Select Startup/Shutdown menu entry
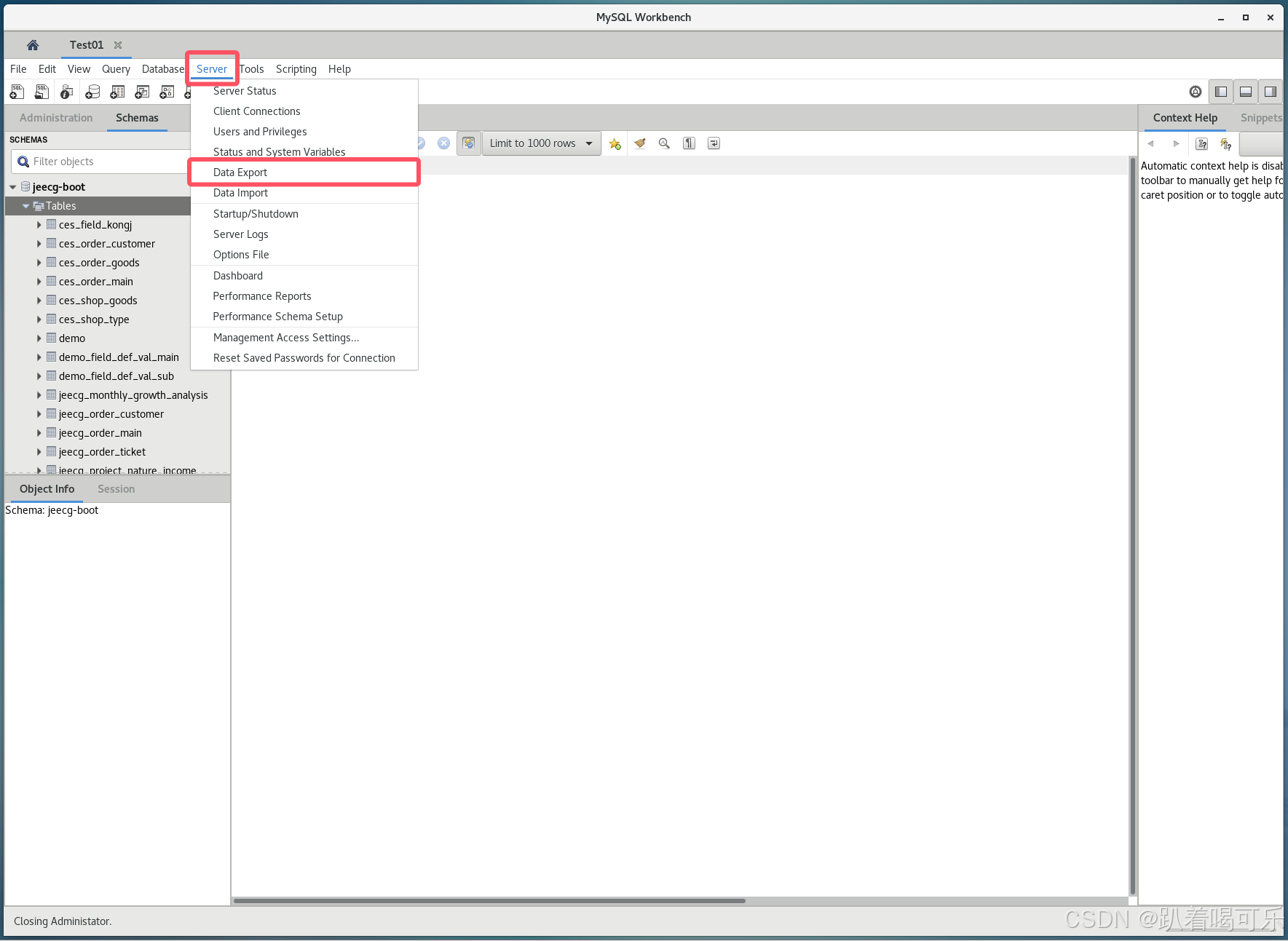Screen dimensions: 1288x941 (x=304, y=214)
